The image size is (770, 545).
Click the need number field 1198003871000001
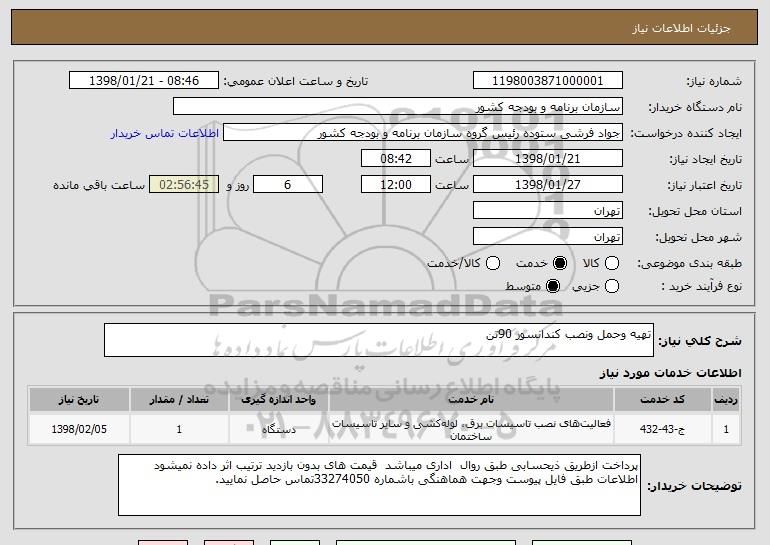pos(548,81)
